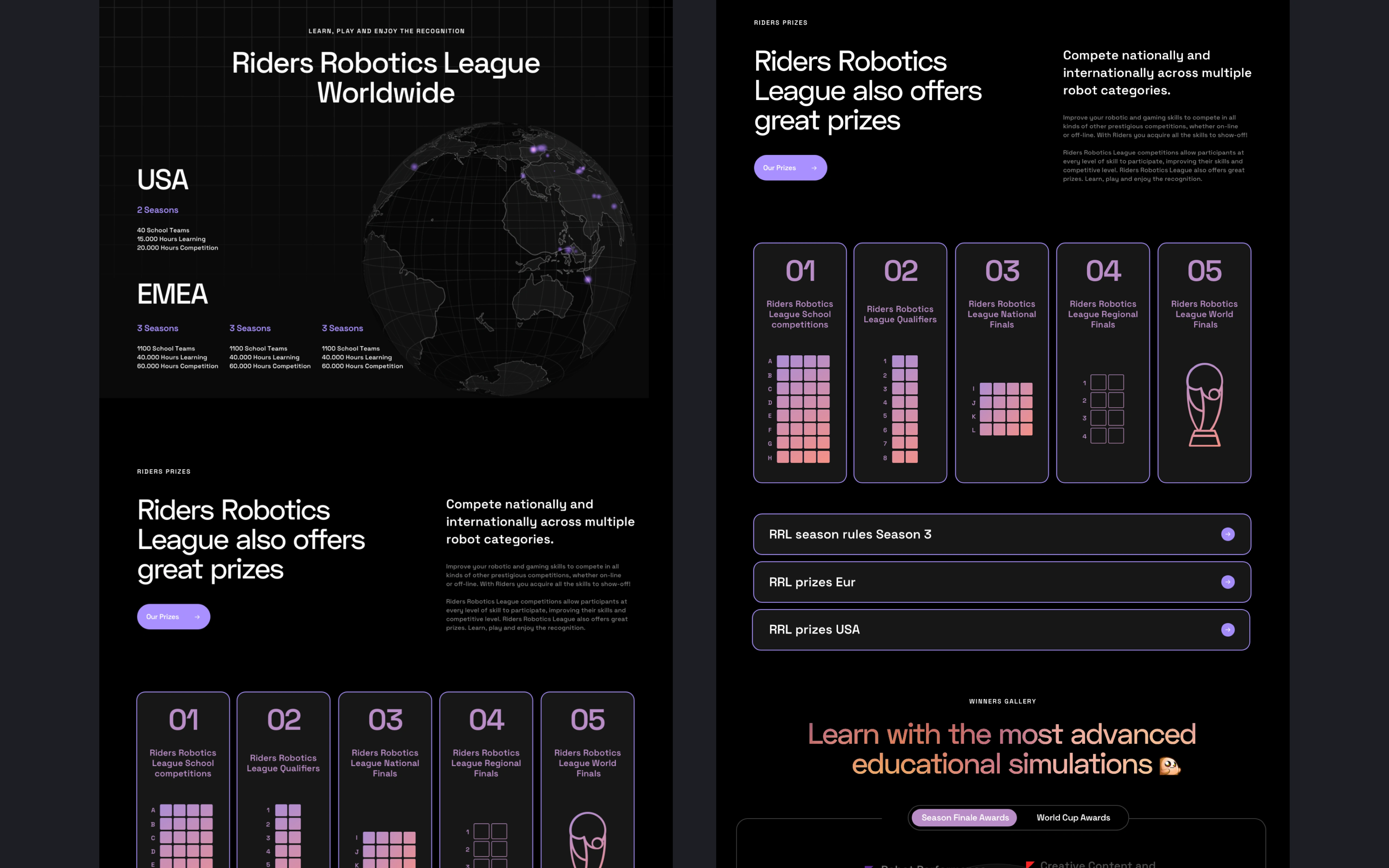1389x868 pixels.
Task: Click the arrow icon in RRL prizes USA row
Action: (x=1227, y=630)
